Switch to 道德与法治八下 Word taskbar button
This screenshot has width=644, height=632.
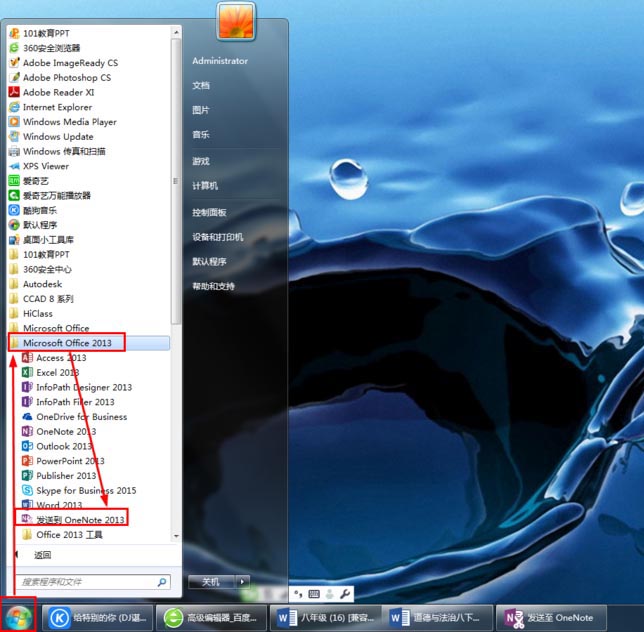click(438, 617)
